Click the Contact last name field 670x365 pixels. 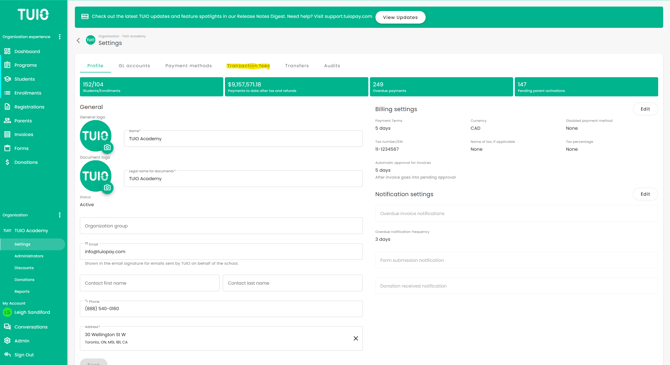[x=293, y=283]
